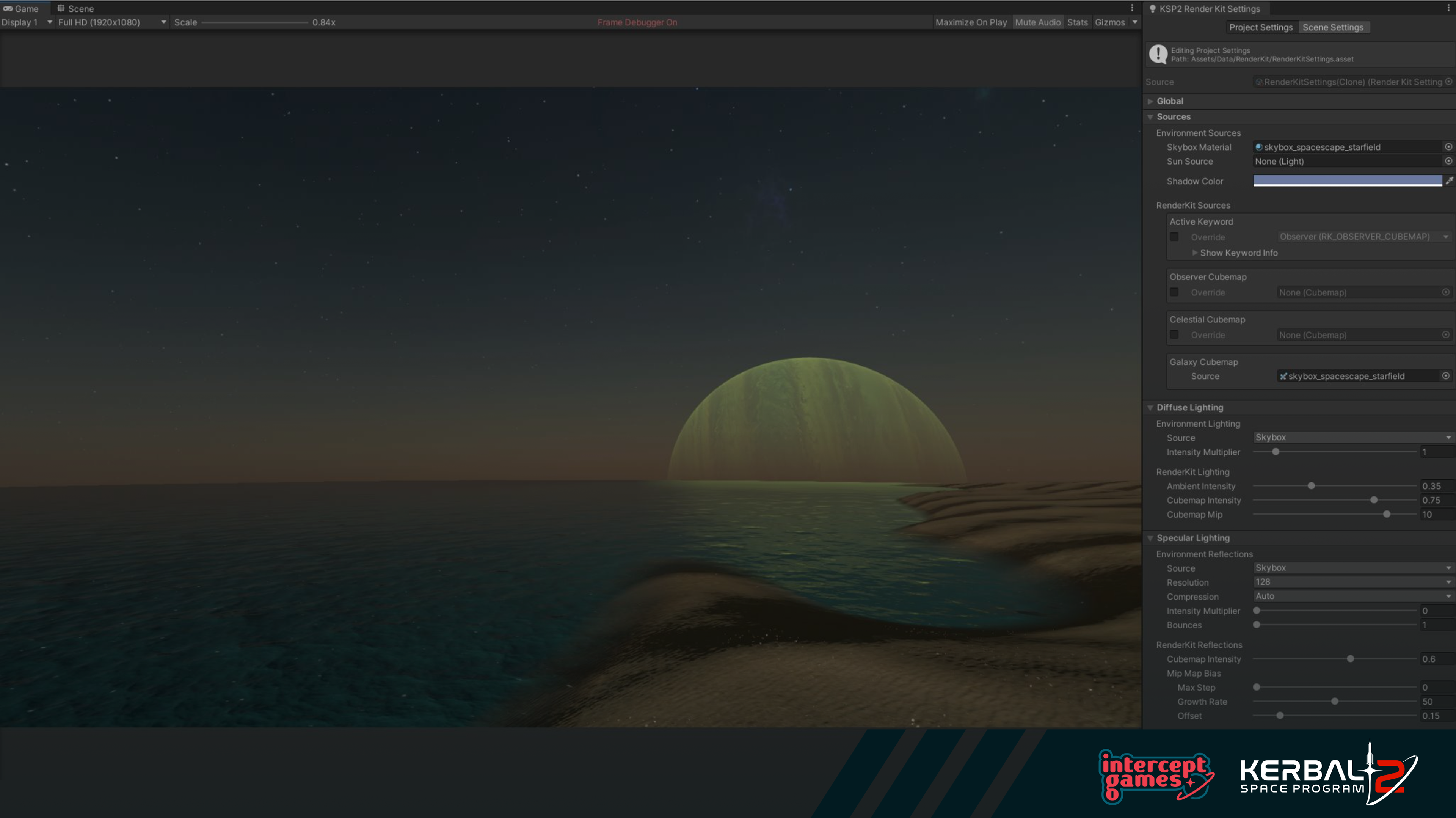Viewport: 1456px width, 818px height.
Task: Click the Editing Project Settings info icon
Action: click(1158, 54)
